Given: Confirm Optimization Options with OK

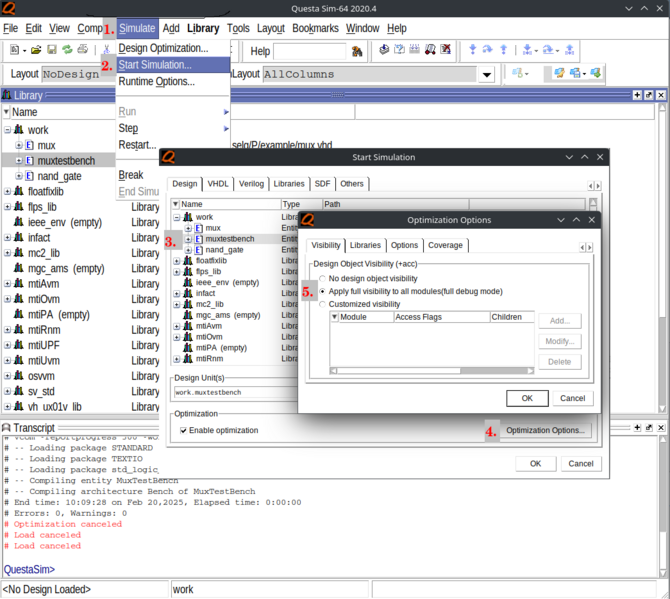Looking at the screenshot, I should coord(527,398).
